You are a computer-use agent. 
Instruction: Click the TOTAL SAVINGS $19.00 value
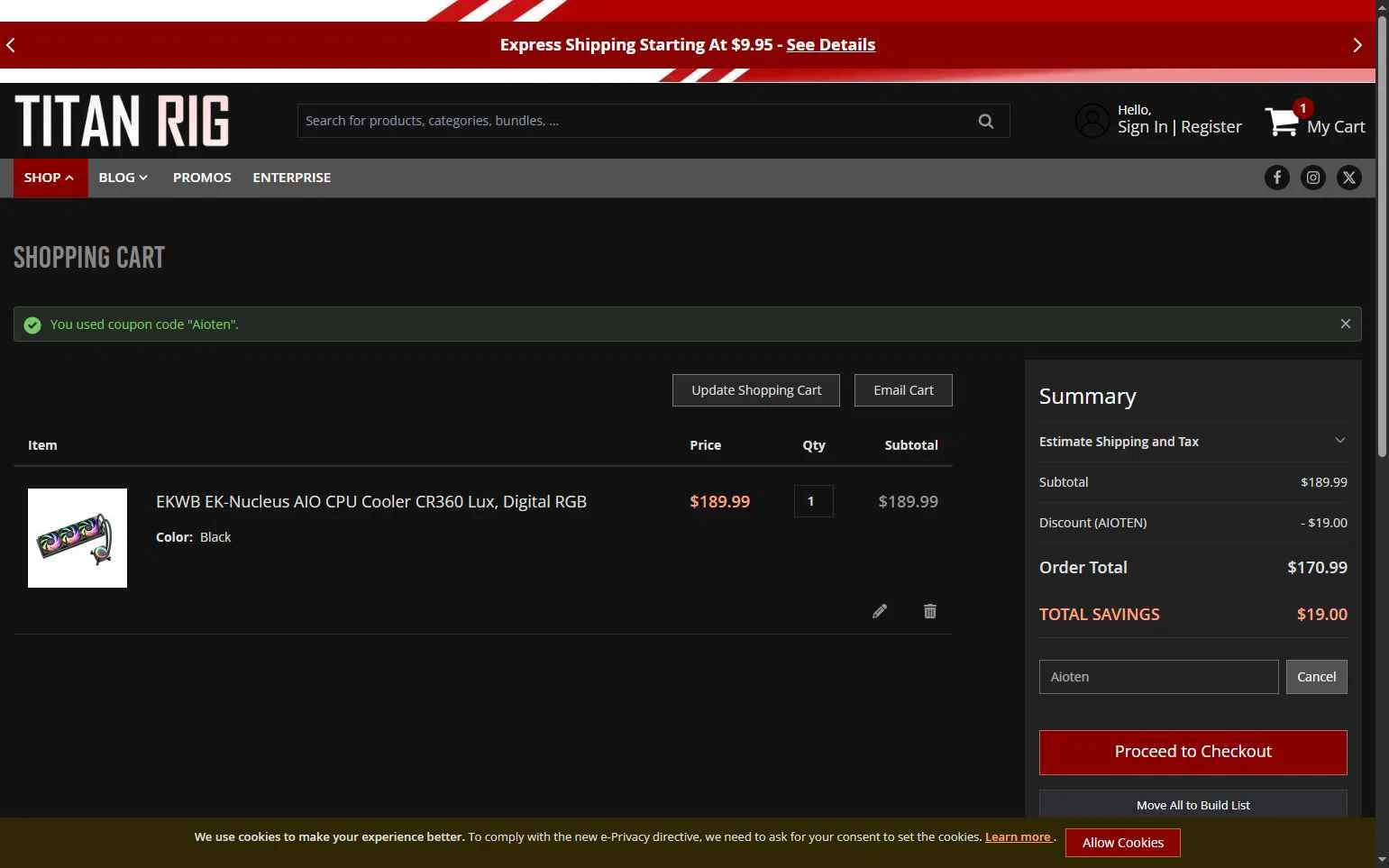coord(1322,615)
